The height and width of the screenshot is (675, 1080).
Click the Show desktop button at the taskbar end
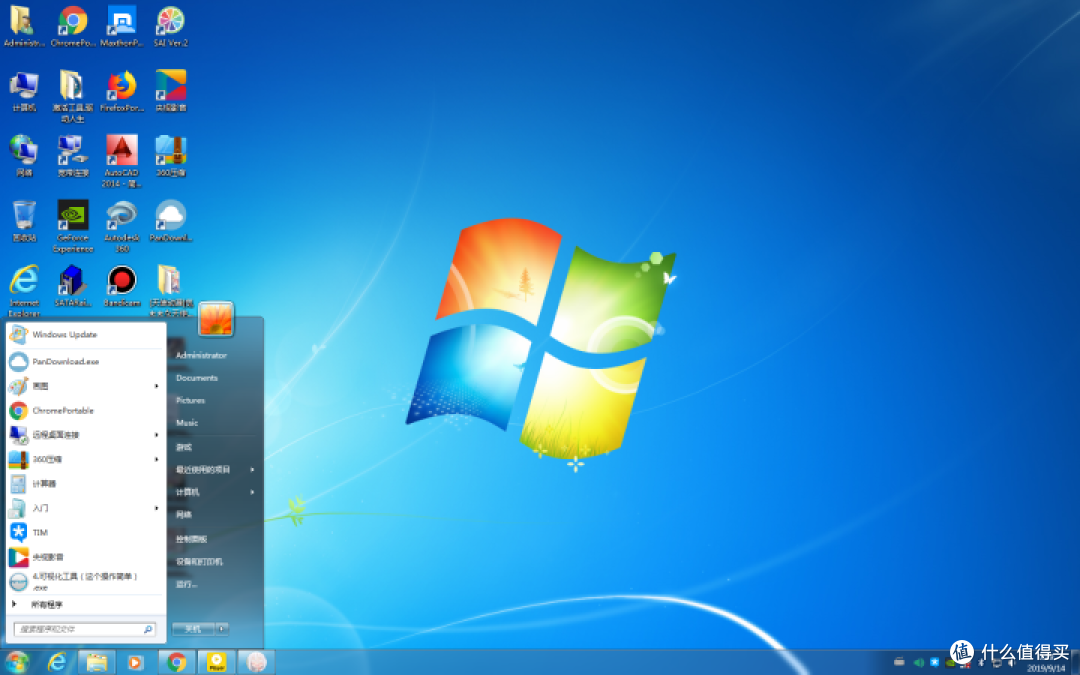click(x=1075, y=662)
